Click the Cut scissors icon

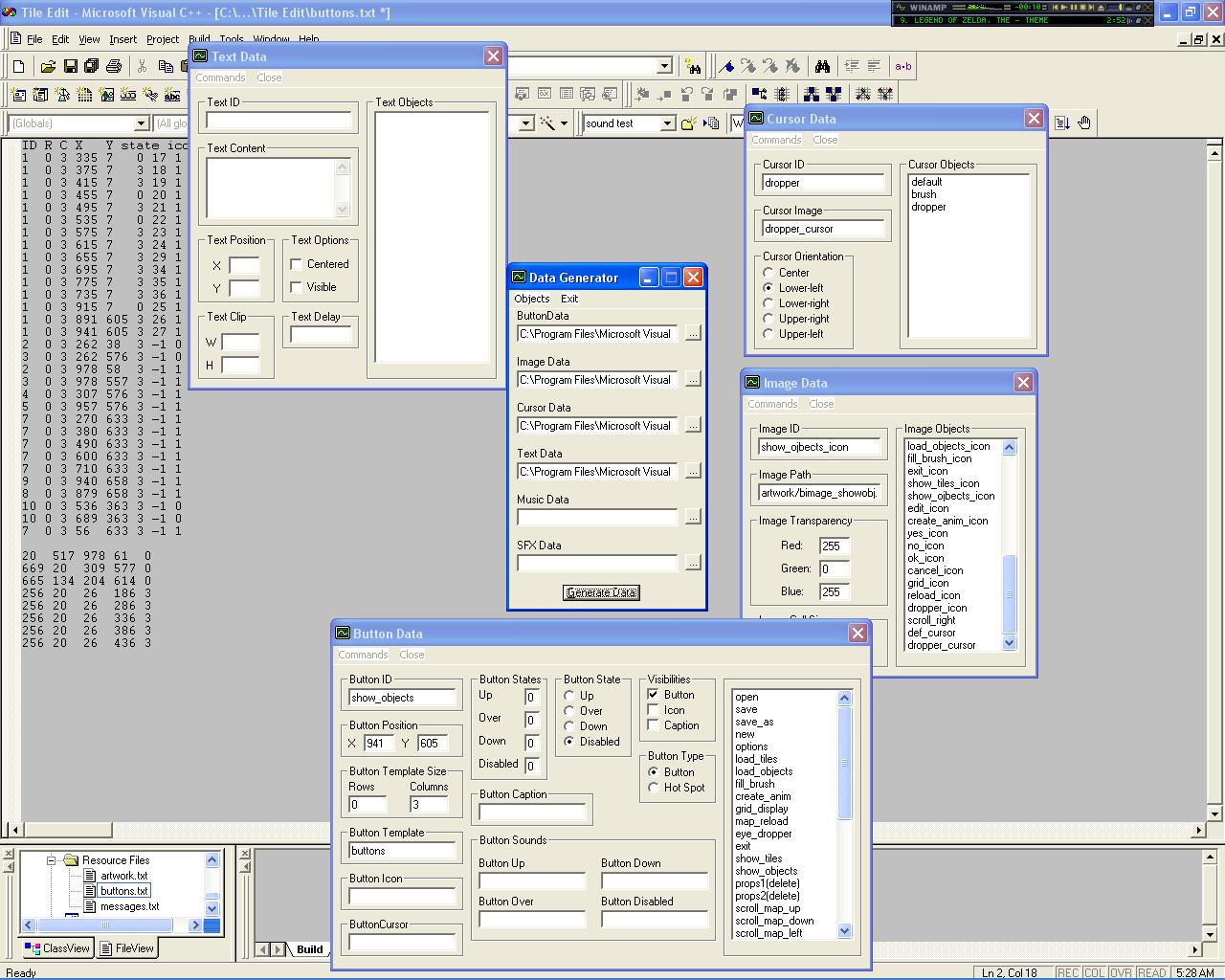pos(143,66)
